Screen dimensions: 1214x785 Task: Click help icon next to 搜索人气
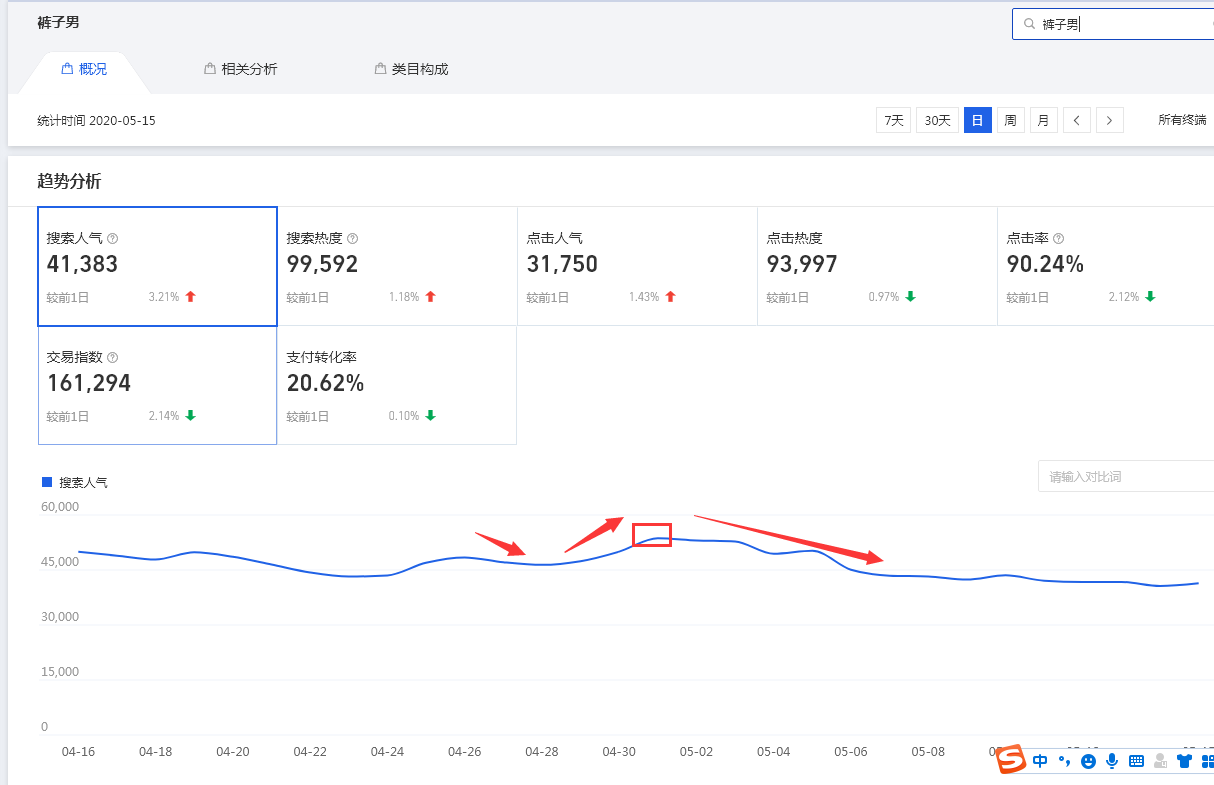[113, 239]
